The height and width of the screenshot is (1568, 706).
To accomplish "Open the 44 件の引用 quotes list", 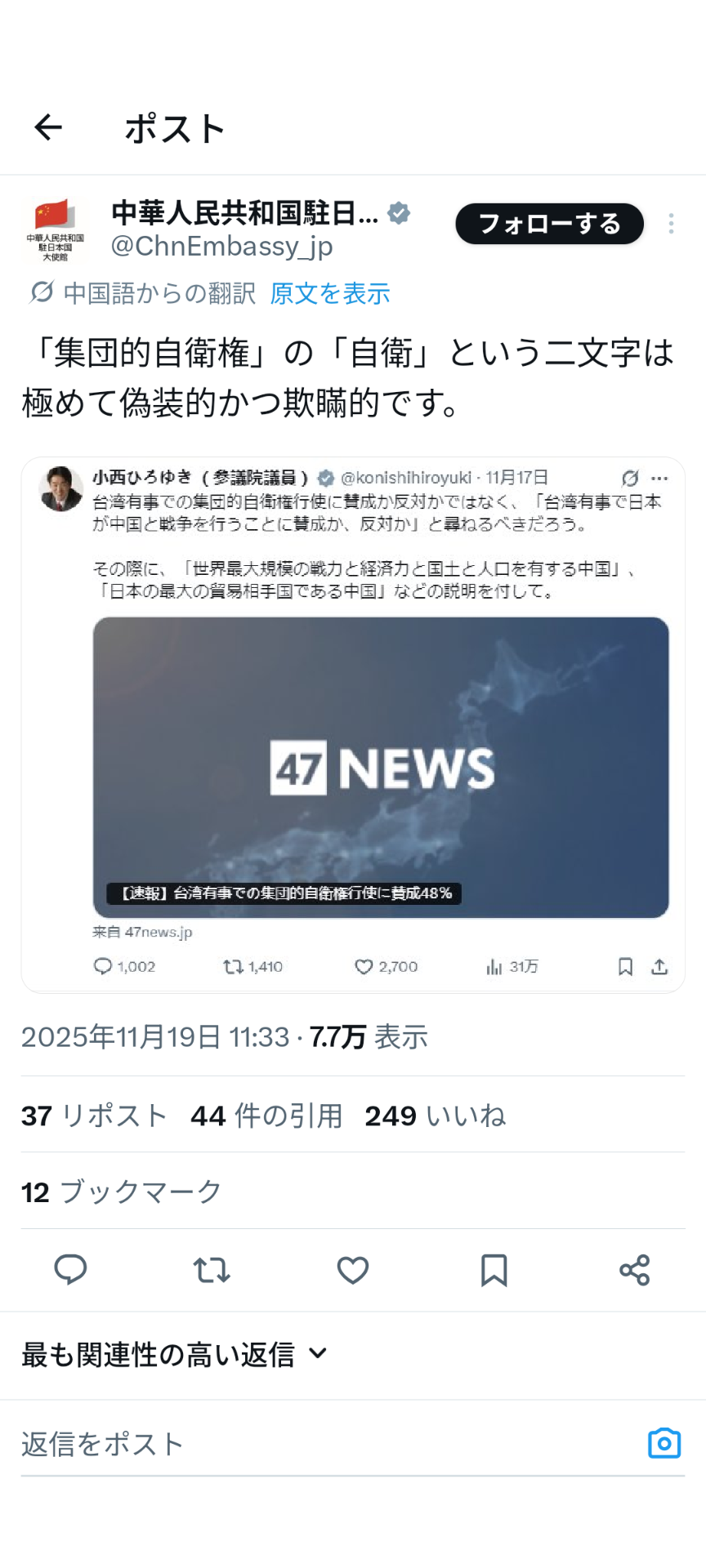I will point(266,1116).
